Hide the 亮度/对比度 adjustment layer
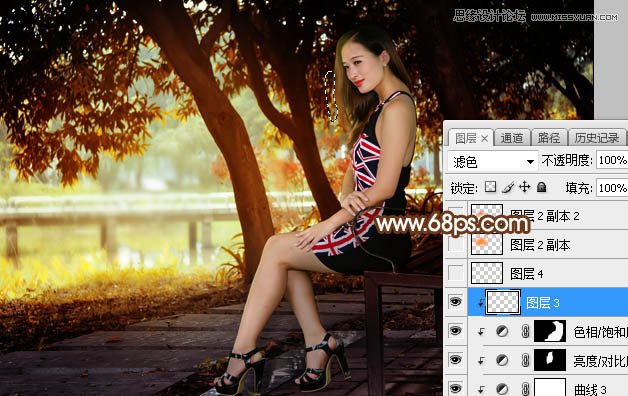This screenshot has height=396, width=628. pos(455,360)
